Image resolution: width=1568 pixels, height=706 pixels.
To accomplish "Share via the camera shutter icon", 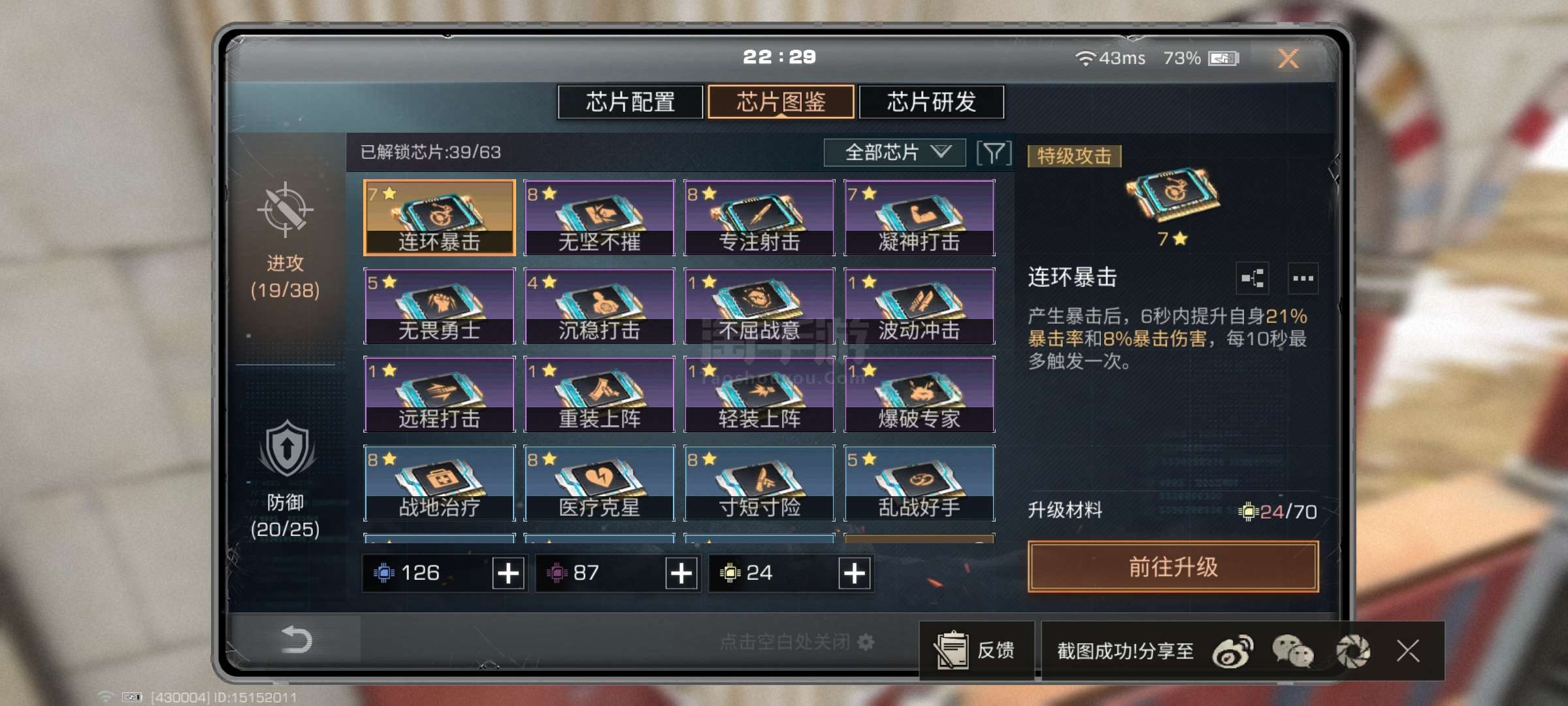I will tap(1352, 651).
